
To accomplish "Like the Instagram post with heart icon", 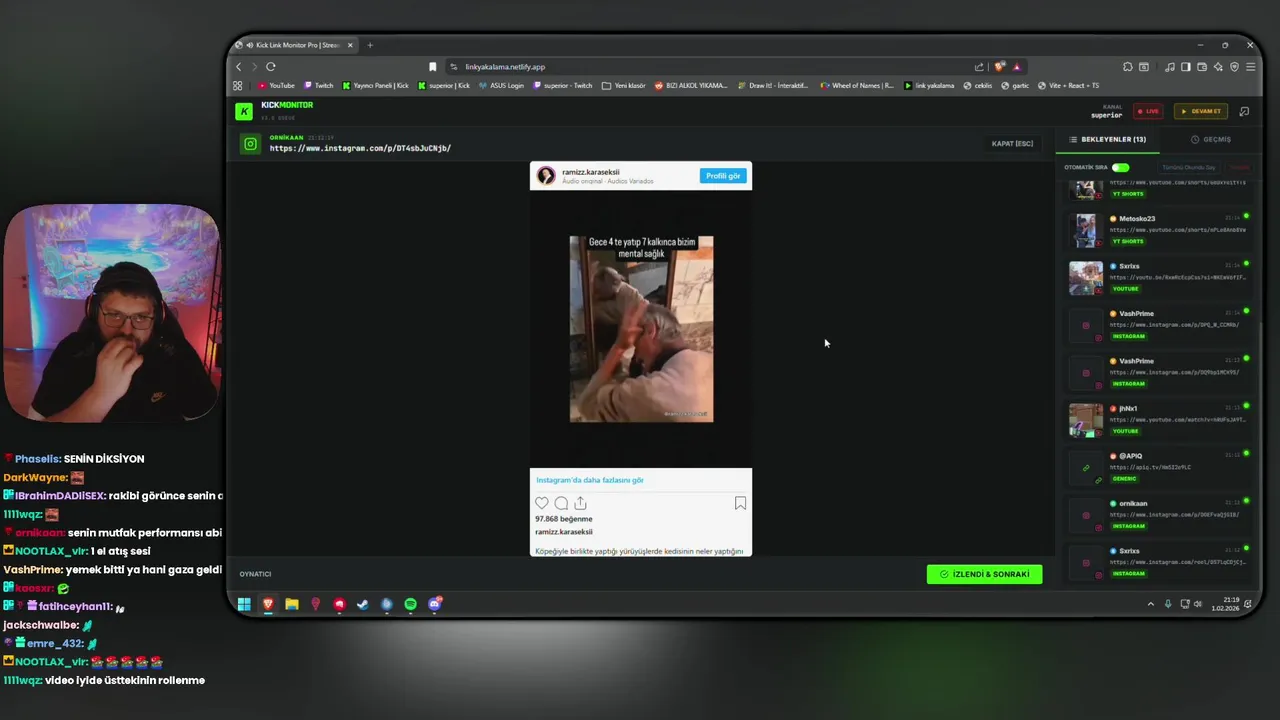I will click(542, 503).
